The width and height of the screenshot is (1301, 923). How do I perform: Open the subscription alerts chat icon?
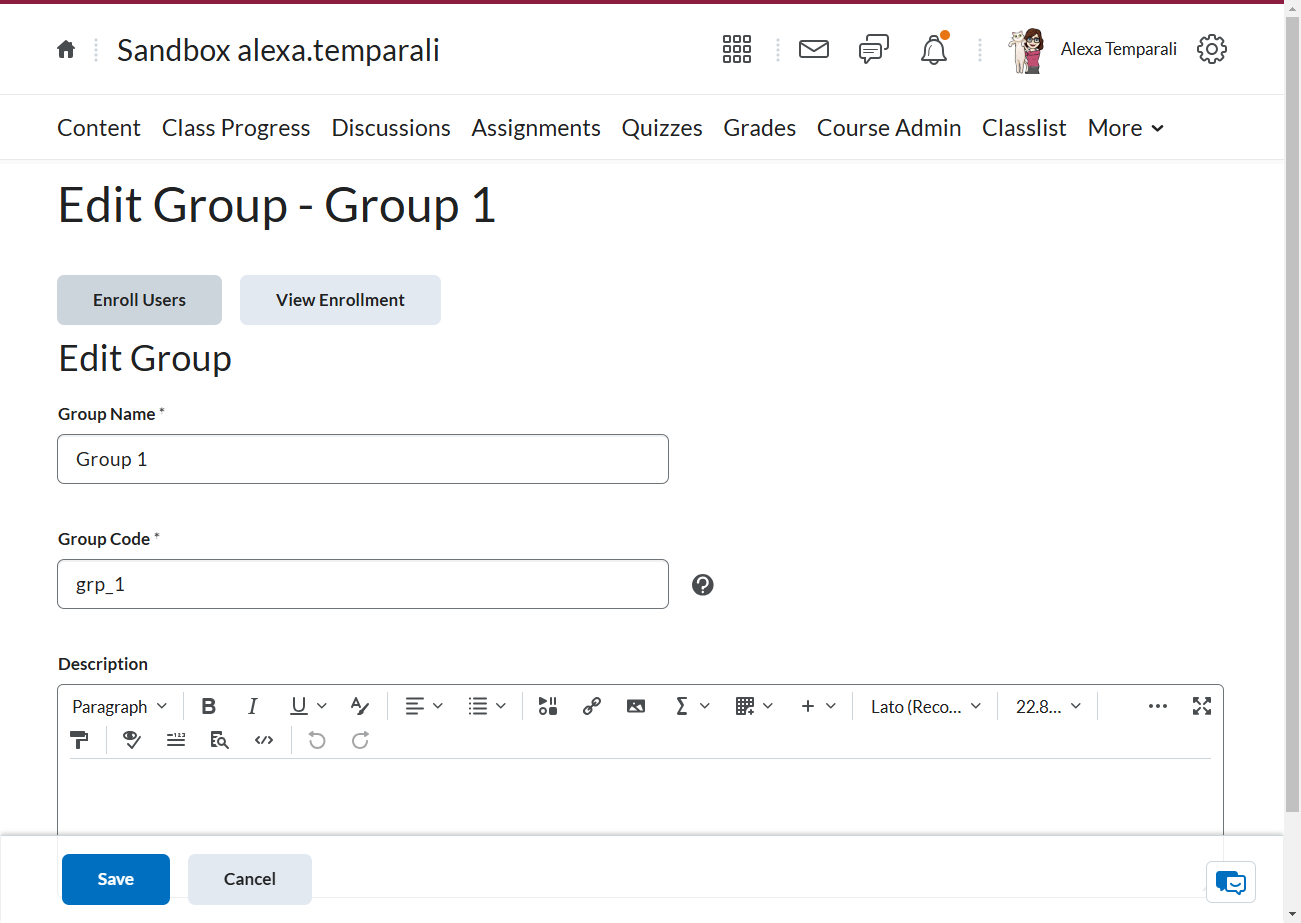874,49
